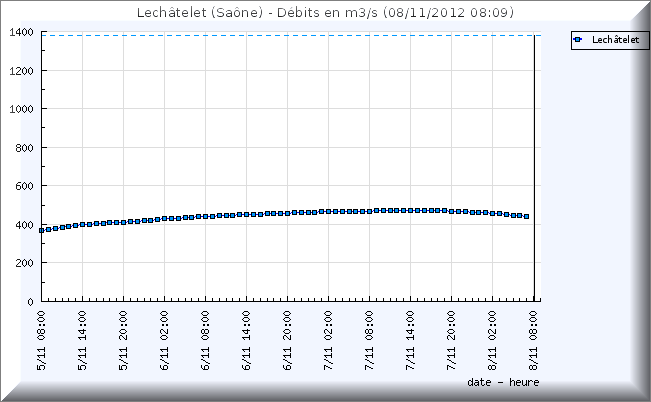The height and width of the screenshot is (402, 651).
Task: Click the 5/11 20:00 x-axis label
Action: click(x=123, y=341)
